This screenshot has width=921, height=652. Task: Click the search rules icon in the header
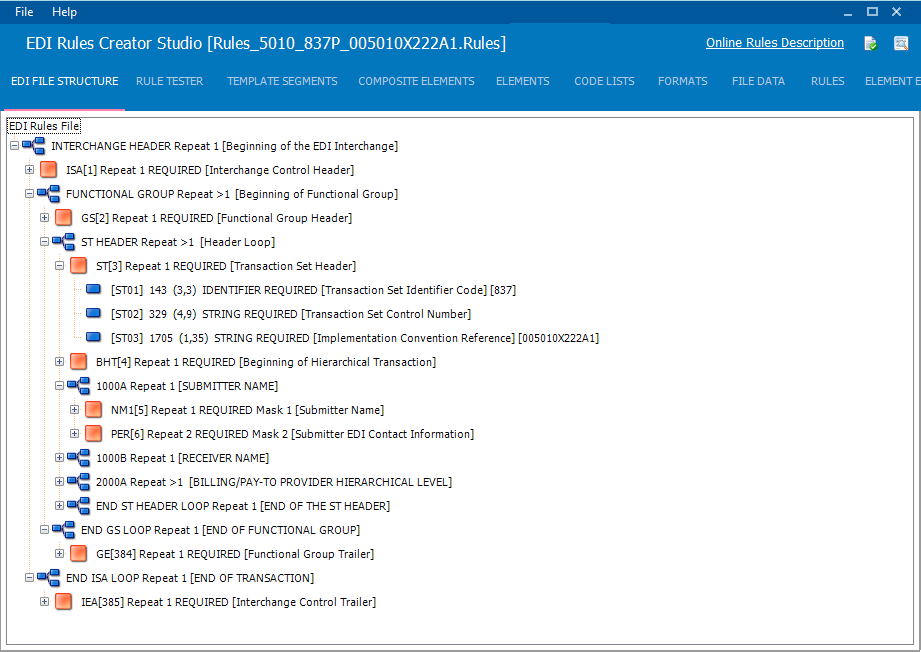[x=900, y=43]
